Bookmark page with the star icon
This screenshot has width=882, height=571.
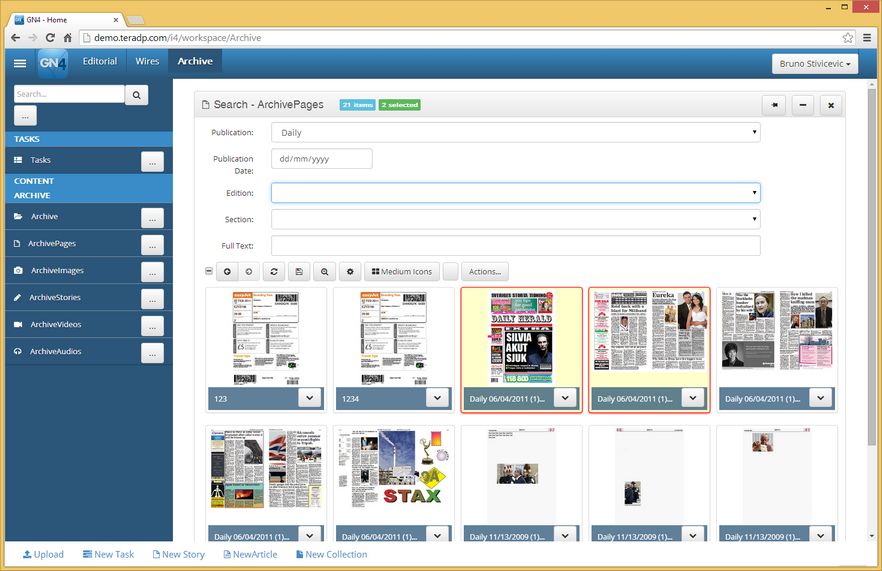848,38
